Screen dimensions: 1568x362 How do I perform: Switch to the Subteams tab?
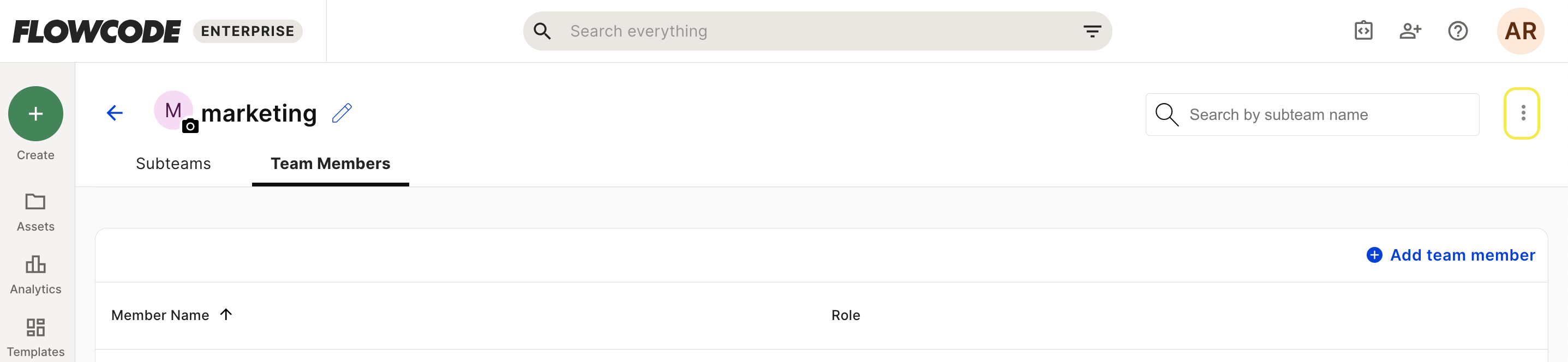click(x=173, y=164)
